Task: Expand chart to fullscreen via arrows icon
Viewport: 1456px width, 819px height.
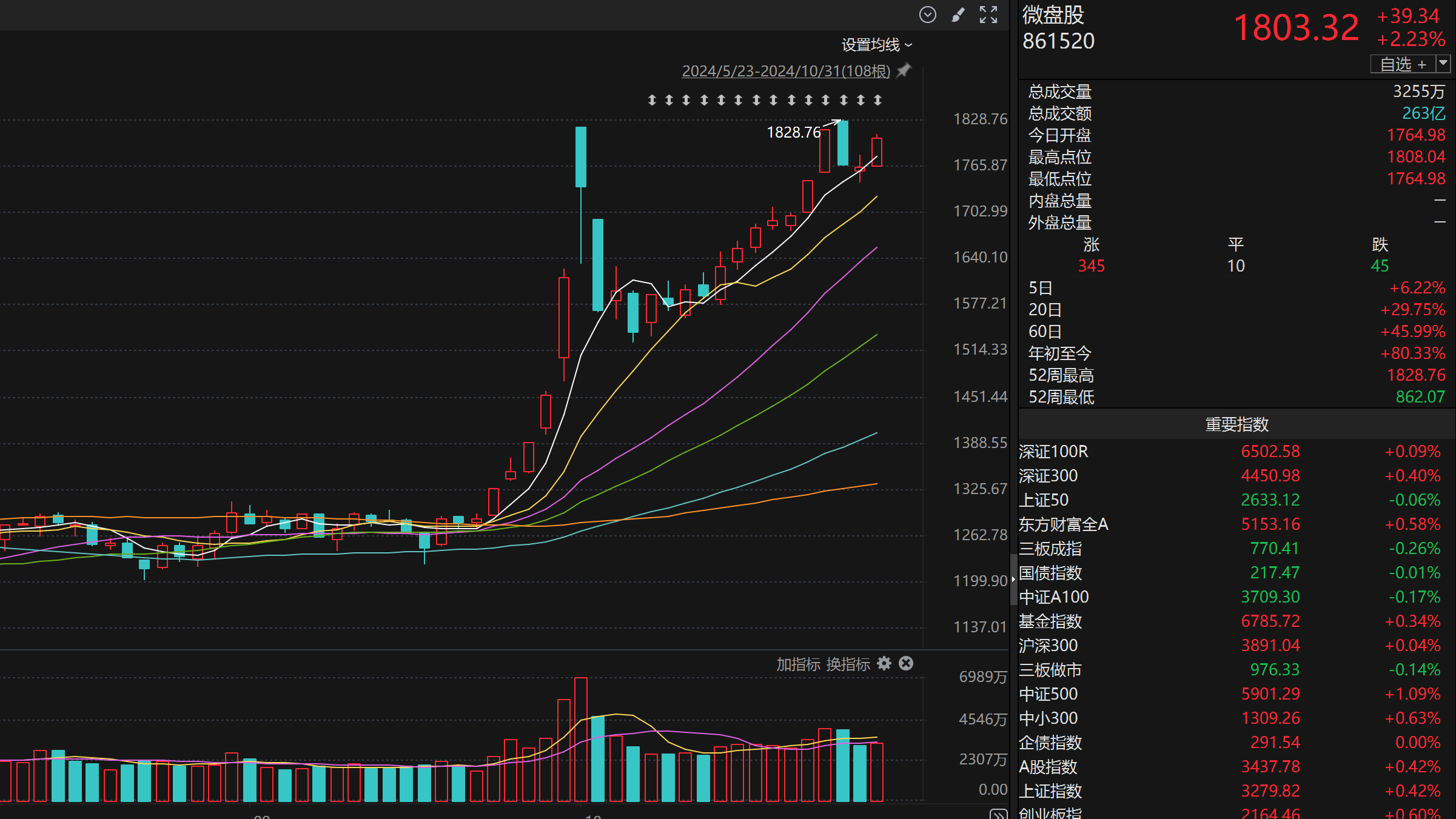Action: click(988, 15)
